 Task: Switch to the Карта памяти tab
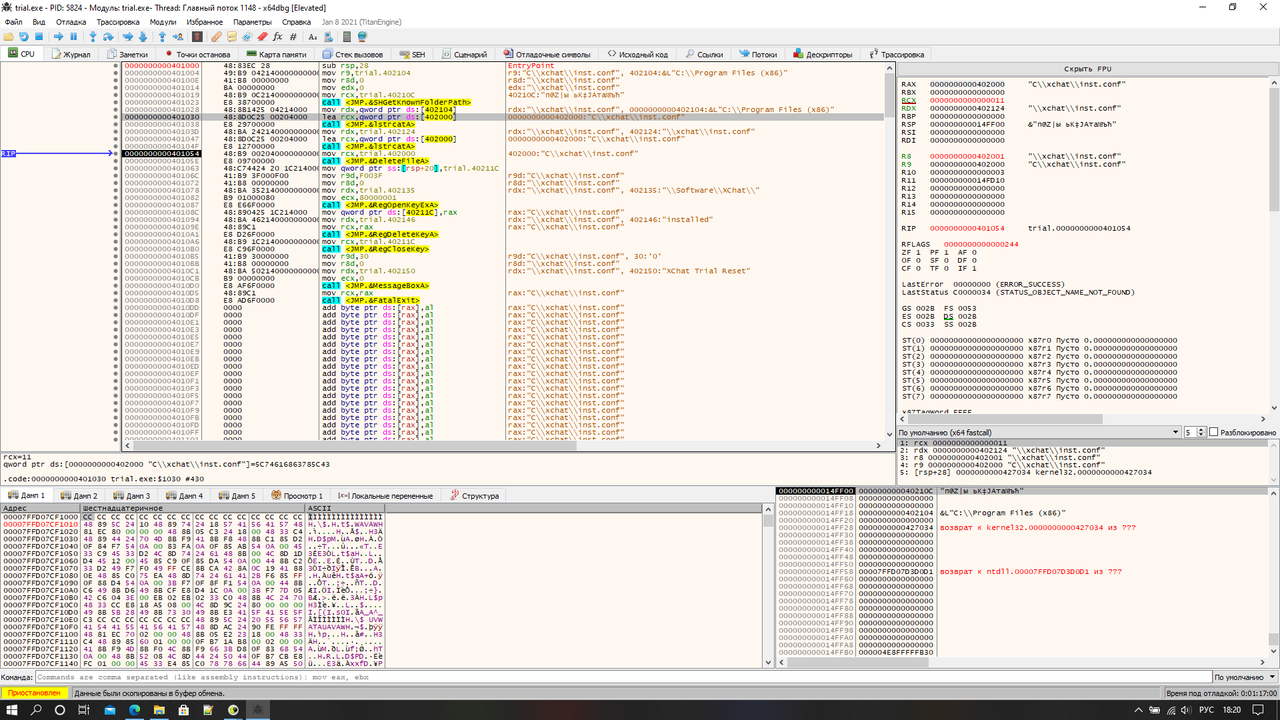(275, 54)
